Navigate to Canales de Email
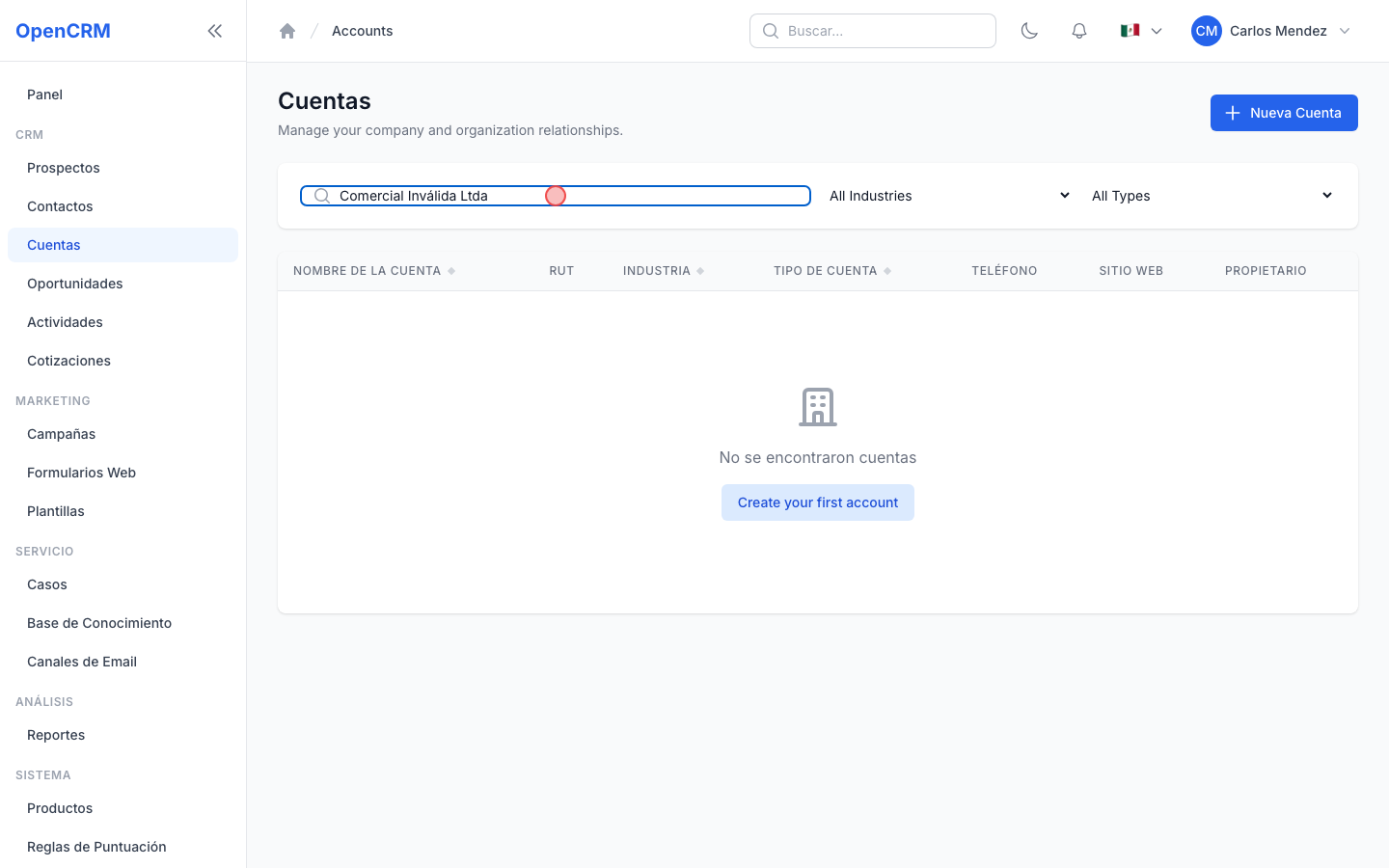The height and width of the screenshot is (868, 1389). [123, 662]
